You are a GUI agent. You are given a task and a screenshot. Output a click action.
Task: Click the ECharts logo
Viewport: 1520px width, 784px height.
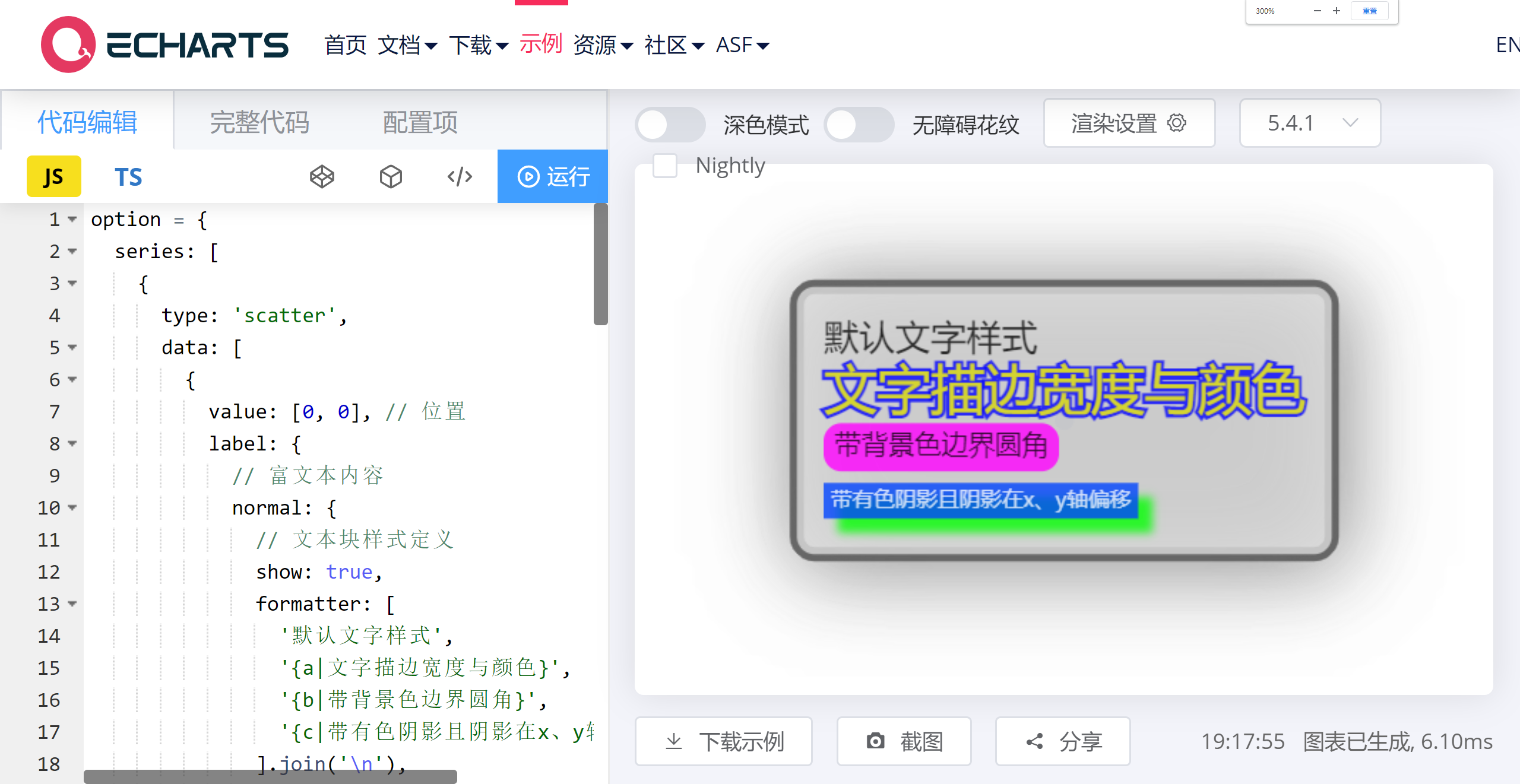tap(164, 45)
